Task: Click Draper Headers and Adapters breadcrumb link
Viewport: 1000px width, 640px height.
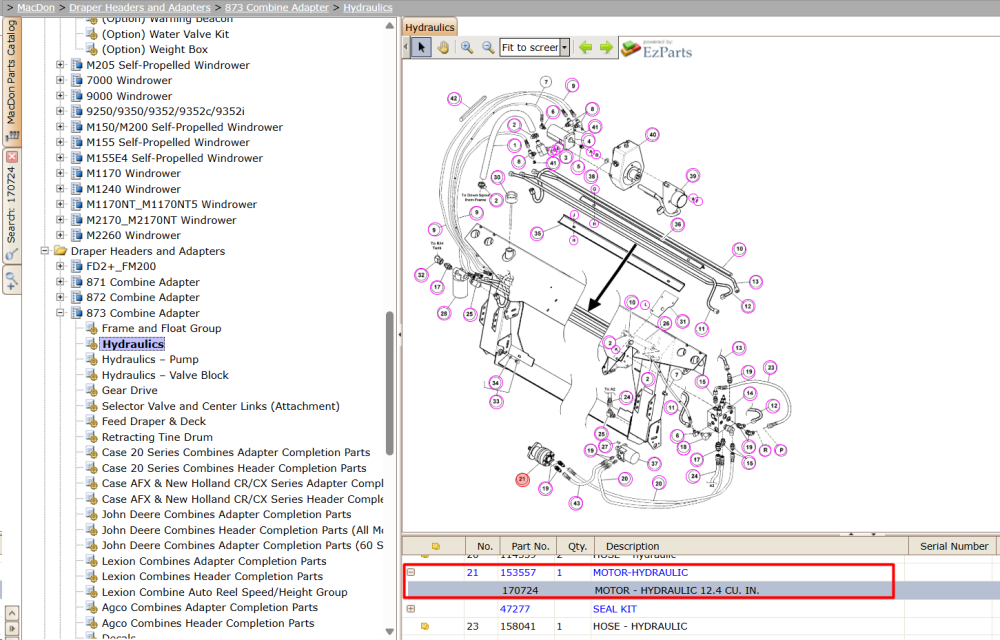Action: [140, 8]
